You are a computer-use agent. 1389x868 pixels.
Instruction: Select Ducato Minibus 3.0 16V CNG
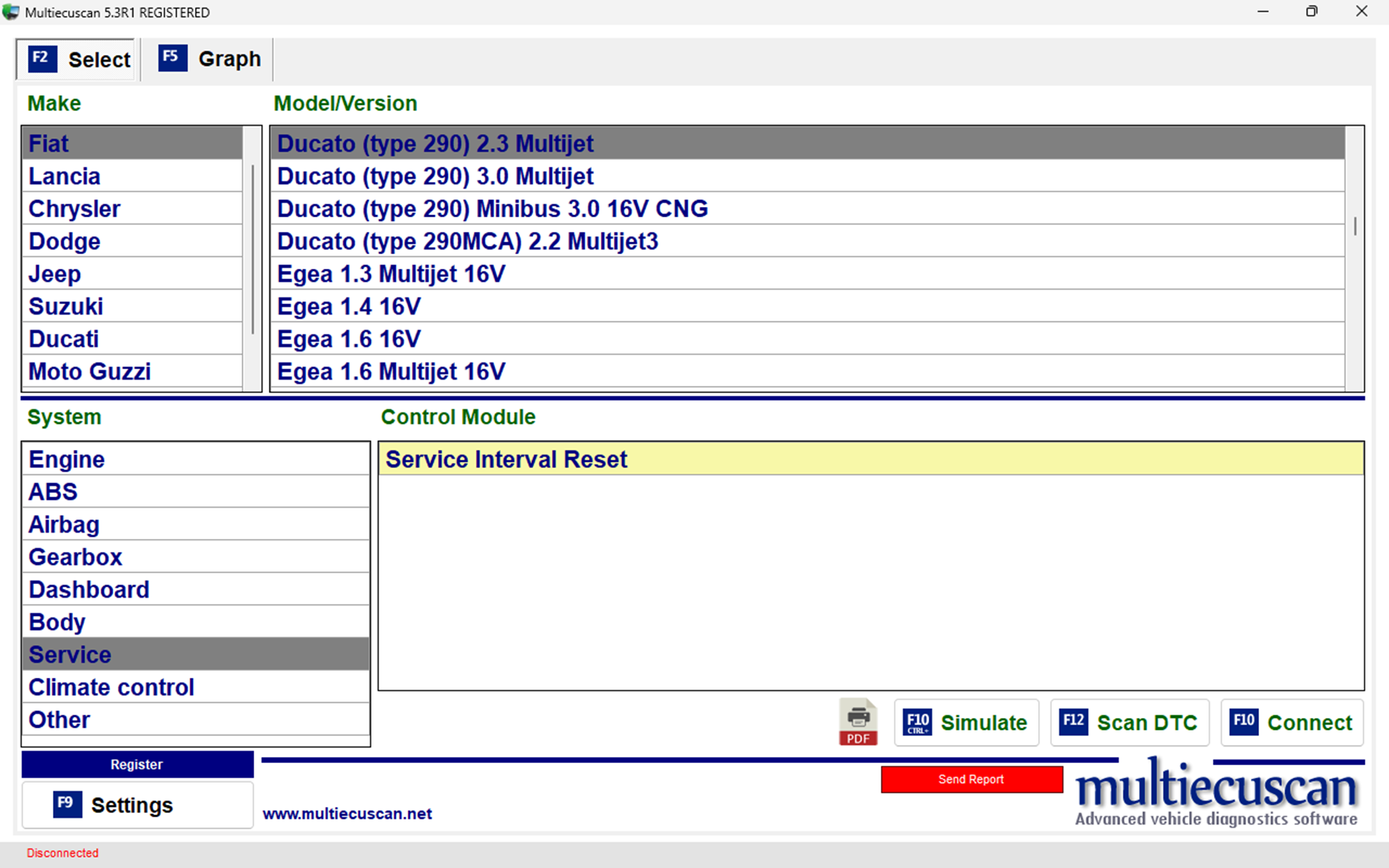tap(808, 209)
